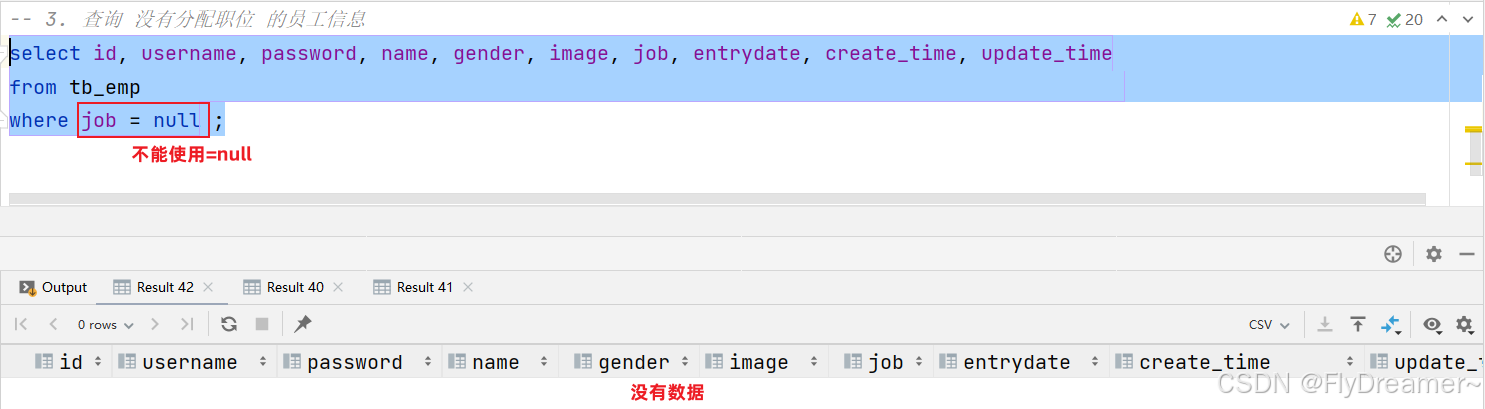Click the compare data blue arrows icon

(x=1391, y=324)
